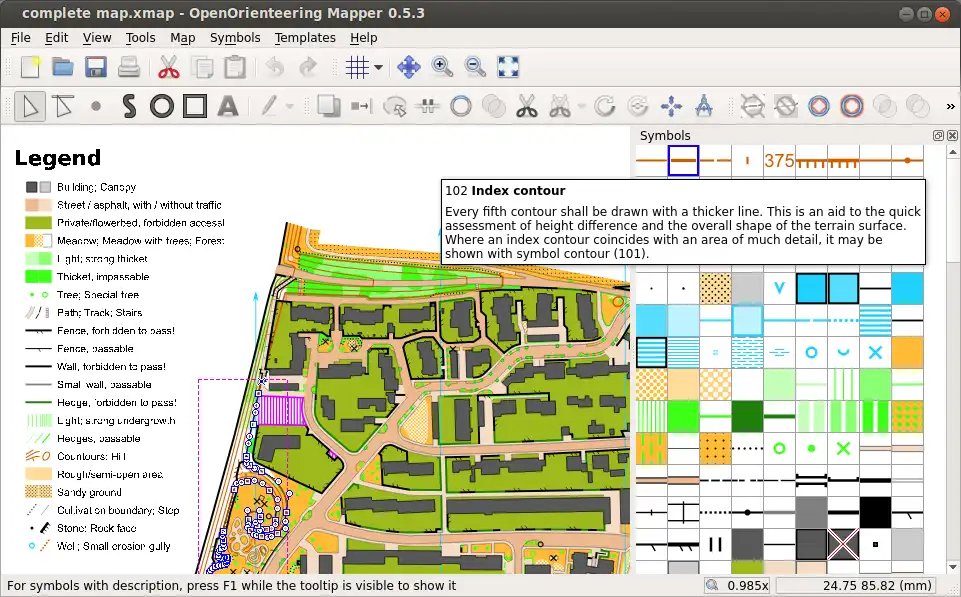961x597 pixels.
Task: Select the Edit objects arrow tool
Action: [30, 106]
